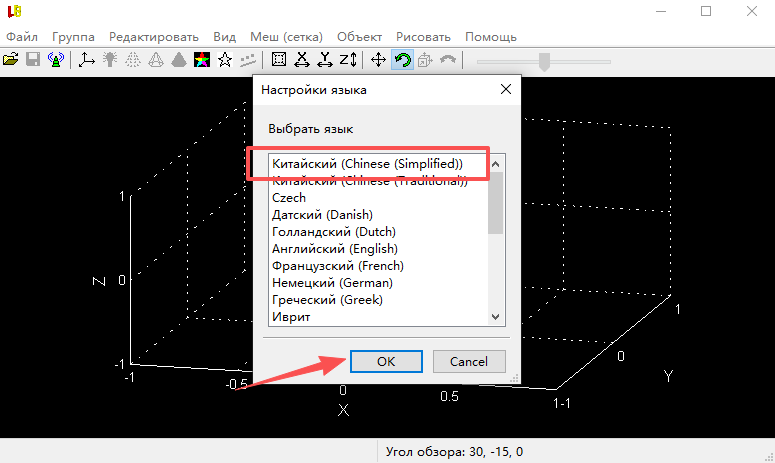
Task: Click the green antenna broadcast icon
Action: coord(57,60)
